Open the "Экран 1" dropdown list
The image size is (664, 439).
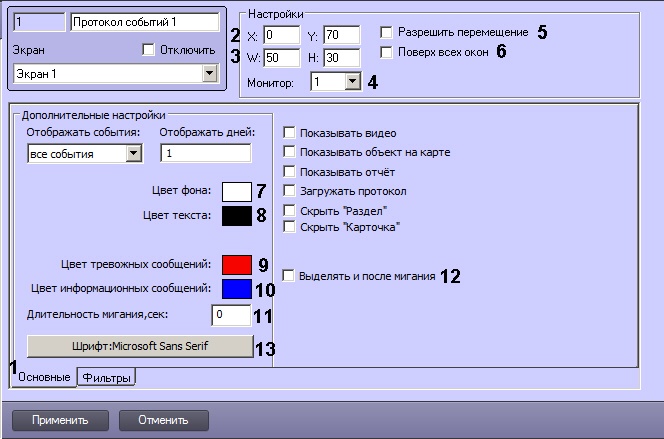pyautogui.click(x=209, y=73)
